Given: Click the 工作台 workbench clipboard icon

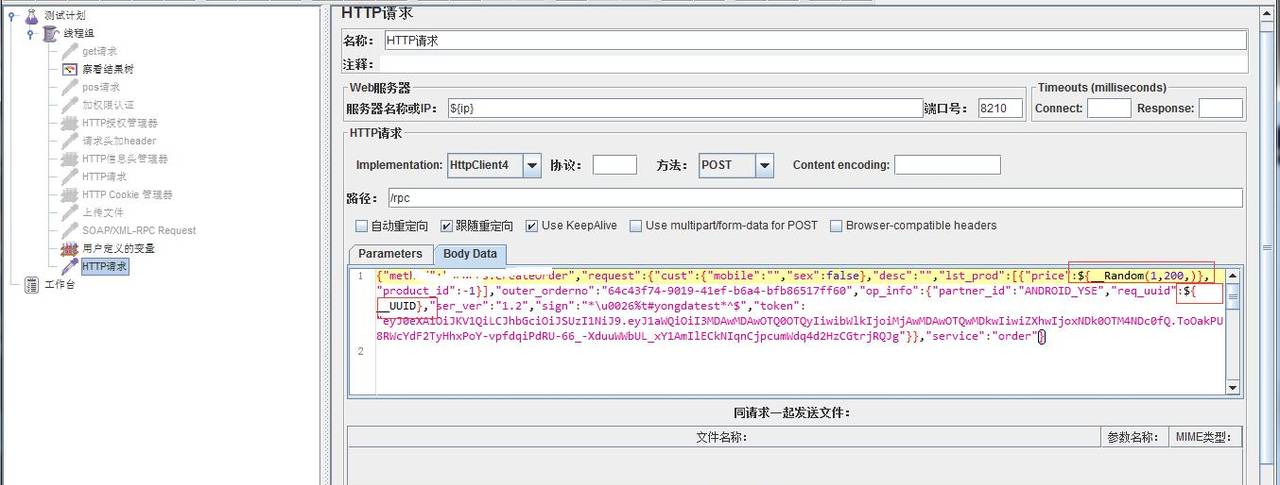Looking at the screenshot, I should tap(31, 284).
